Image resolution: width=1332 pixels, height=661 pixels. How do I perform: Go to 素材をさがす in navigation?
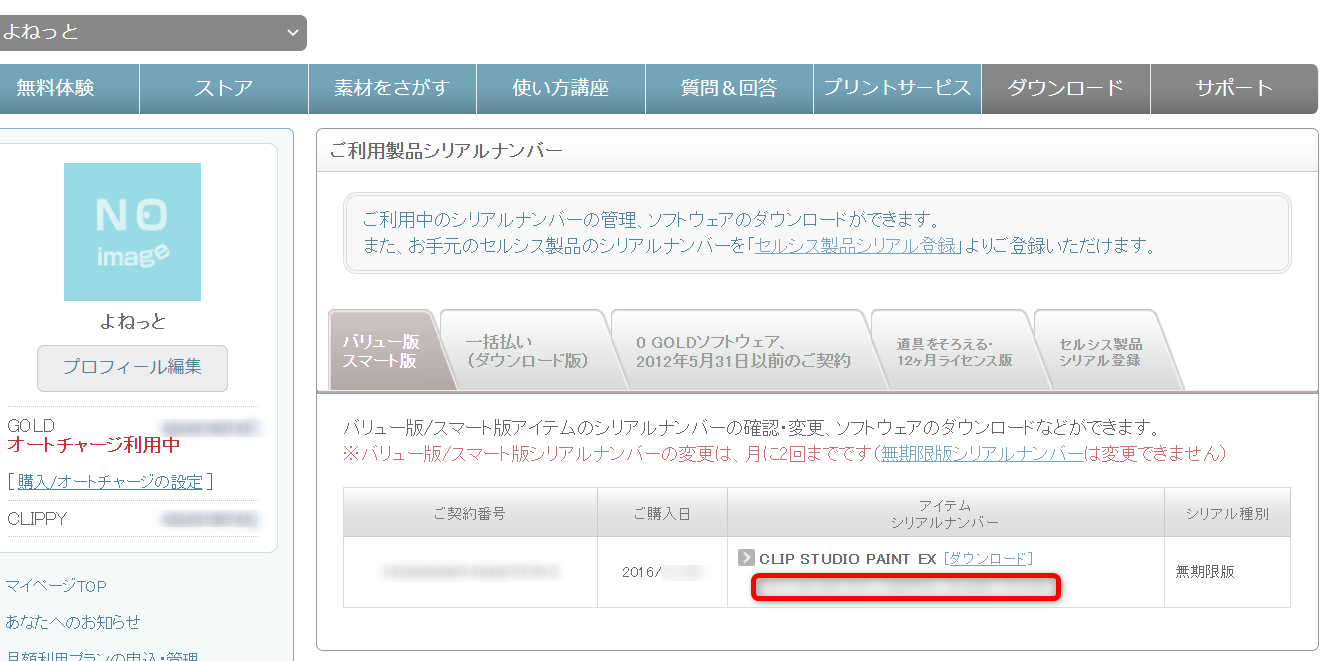point(392,88)
